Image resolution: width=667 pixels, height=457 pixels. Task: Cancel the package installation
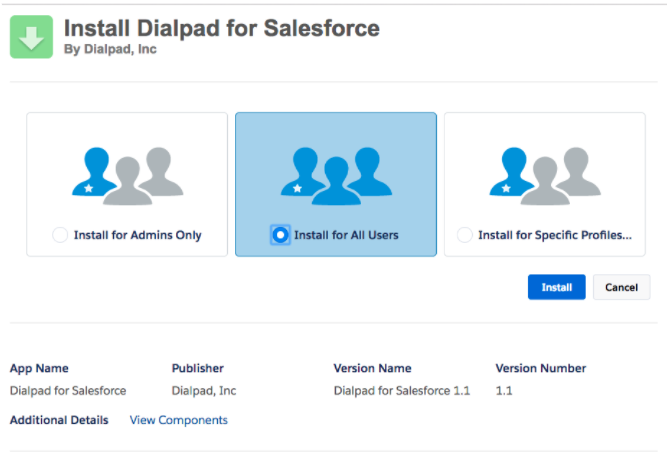click(621, 287)
